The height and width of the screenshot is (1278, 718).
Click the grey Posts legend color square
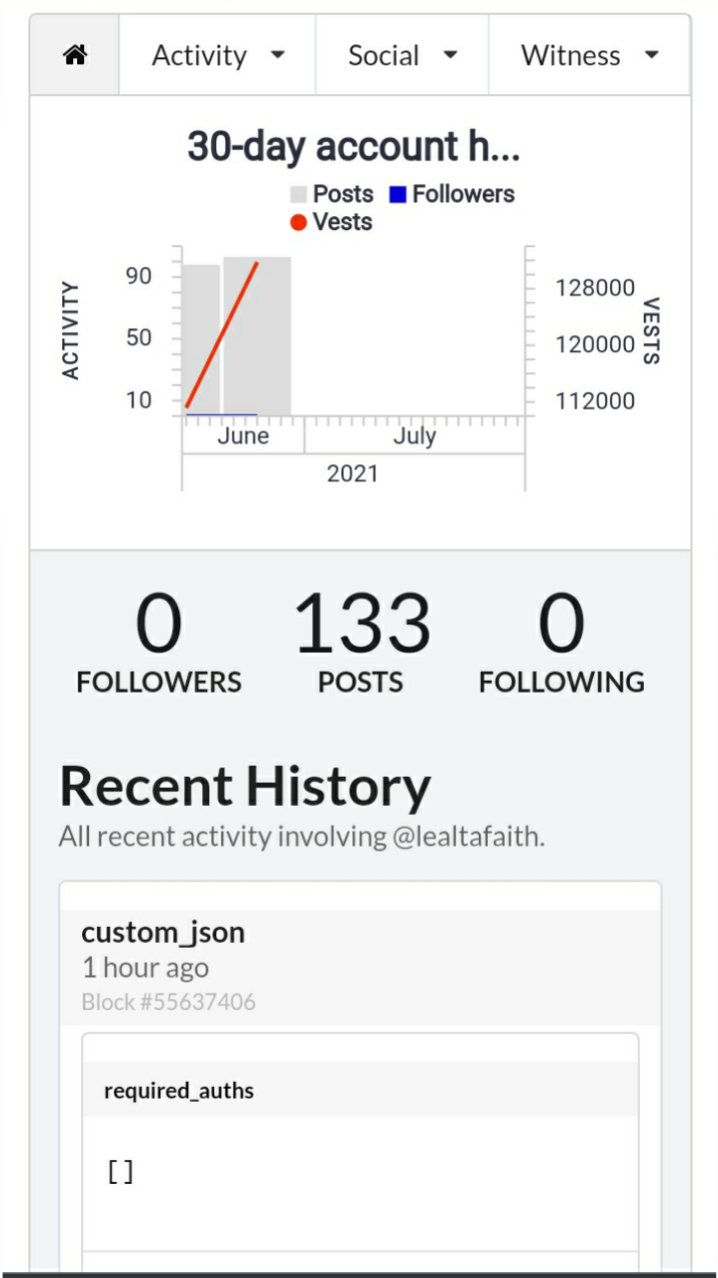[x=299, y=195]
